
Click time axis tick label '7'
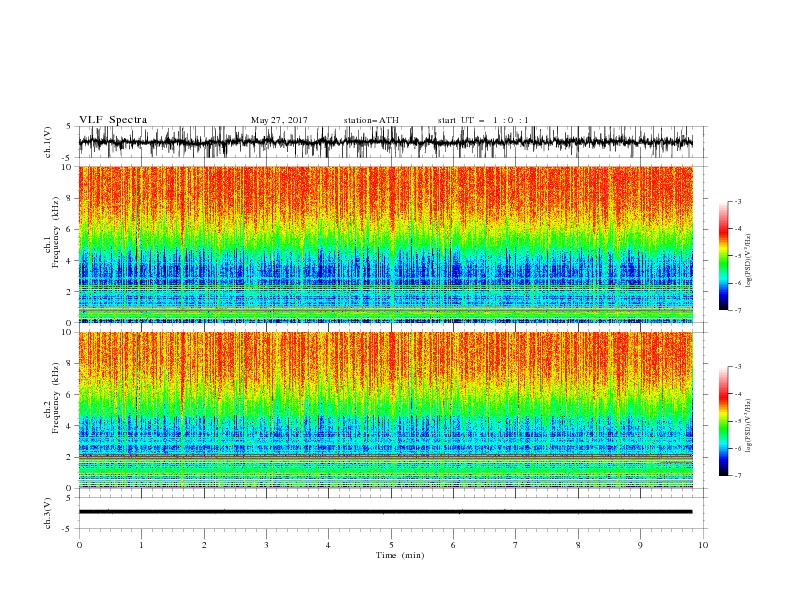[516, 545]
